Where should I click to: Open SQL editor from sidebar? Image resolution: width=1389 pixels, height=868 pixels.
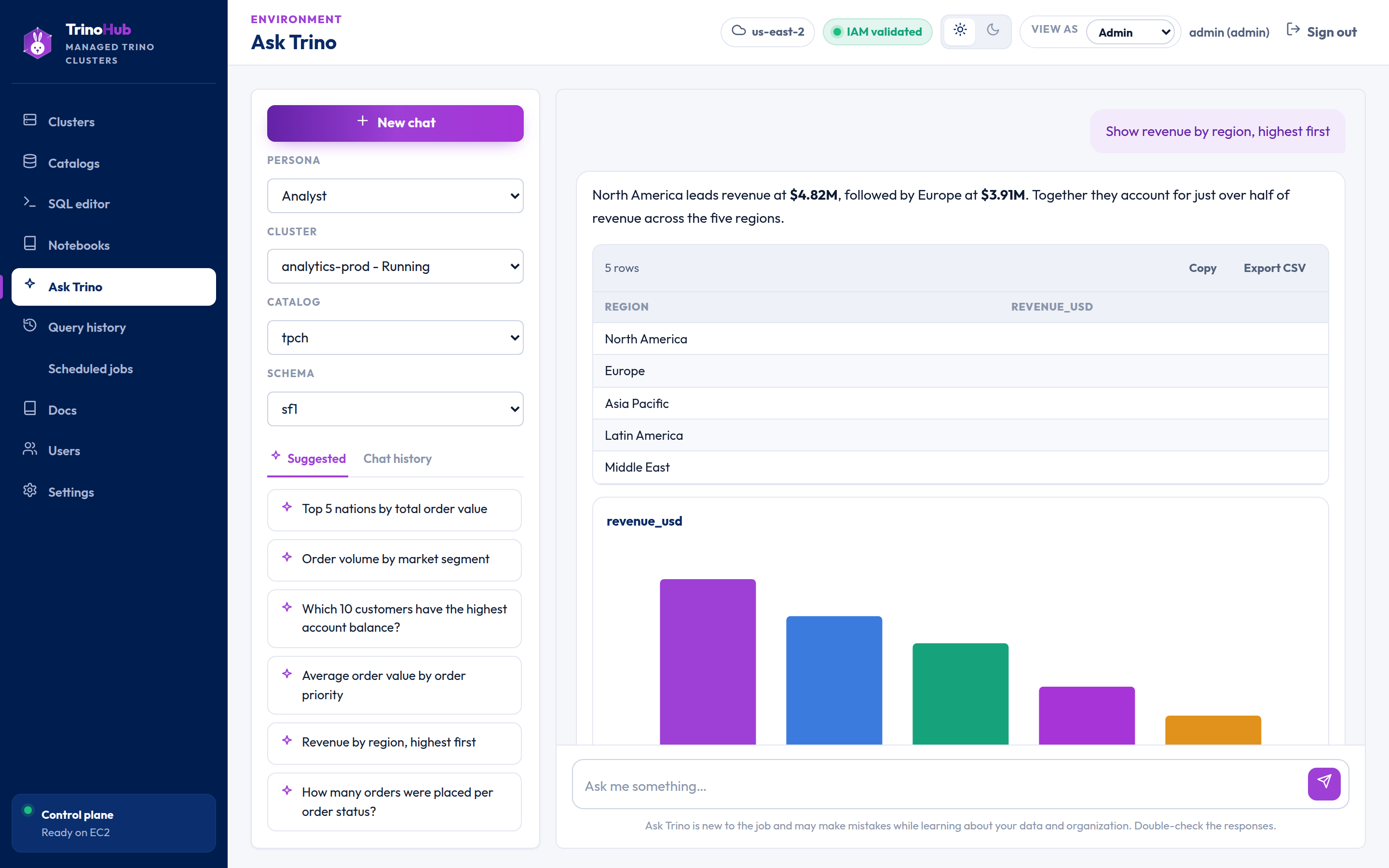pos(114,204)
